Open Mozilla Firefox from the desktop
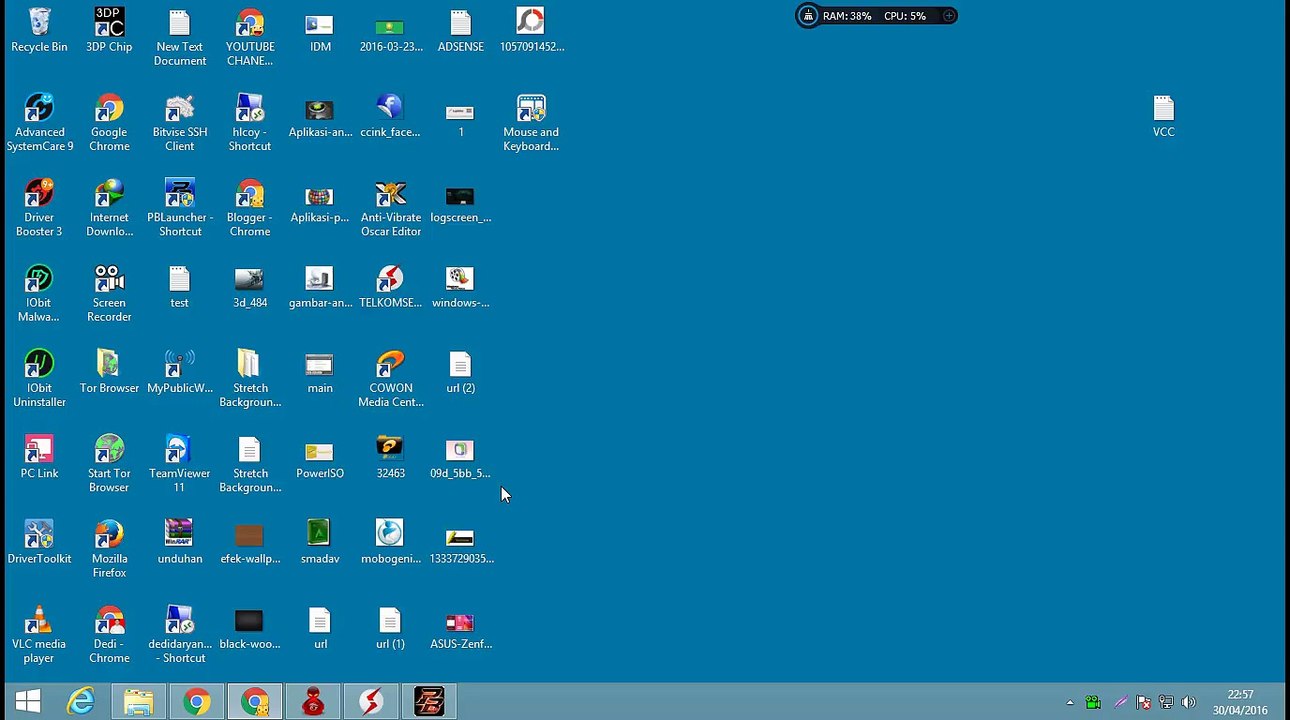This screenshot has height=720, width=1290. (109, 548)
